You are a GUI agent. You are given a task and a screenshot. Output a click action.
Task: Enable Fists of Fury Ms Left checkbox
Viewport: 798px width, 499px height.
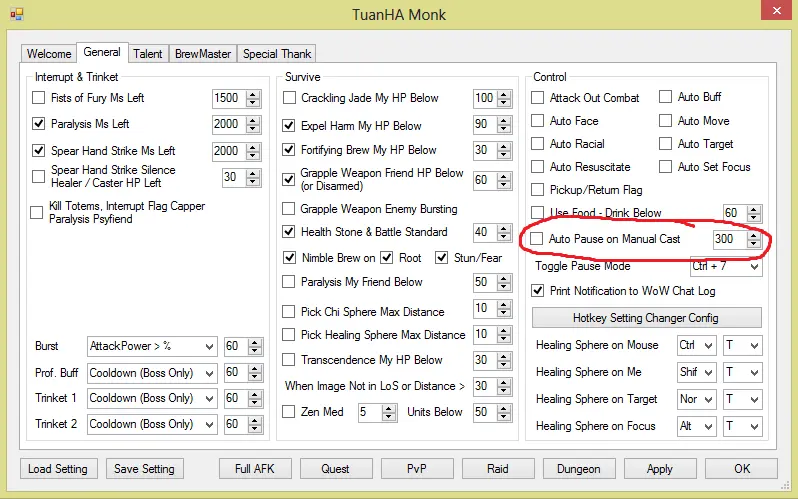[x=39, y=98]
